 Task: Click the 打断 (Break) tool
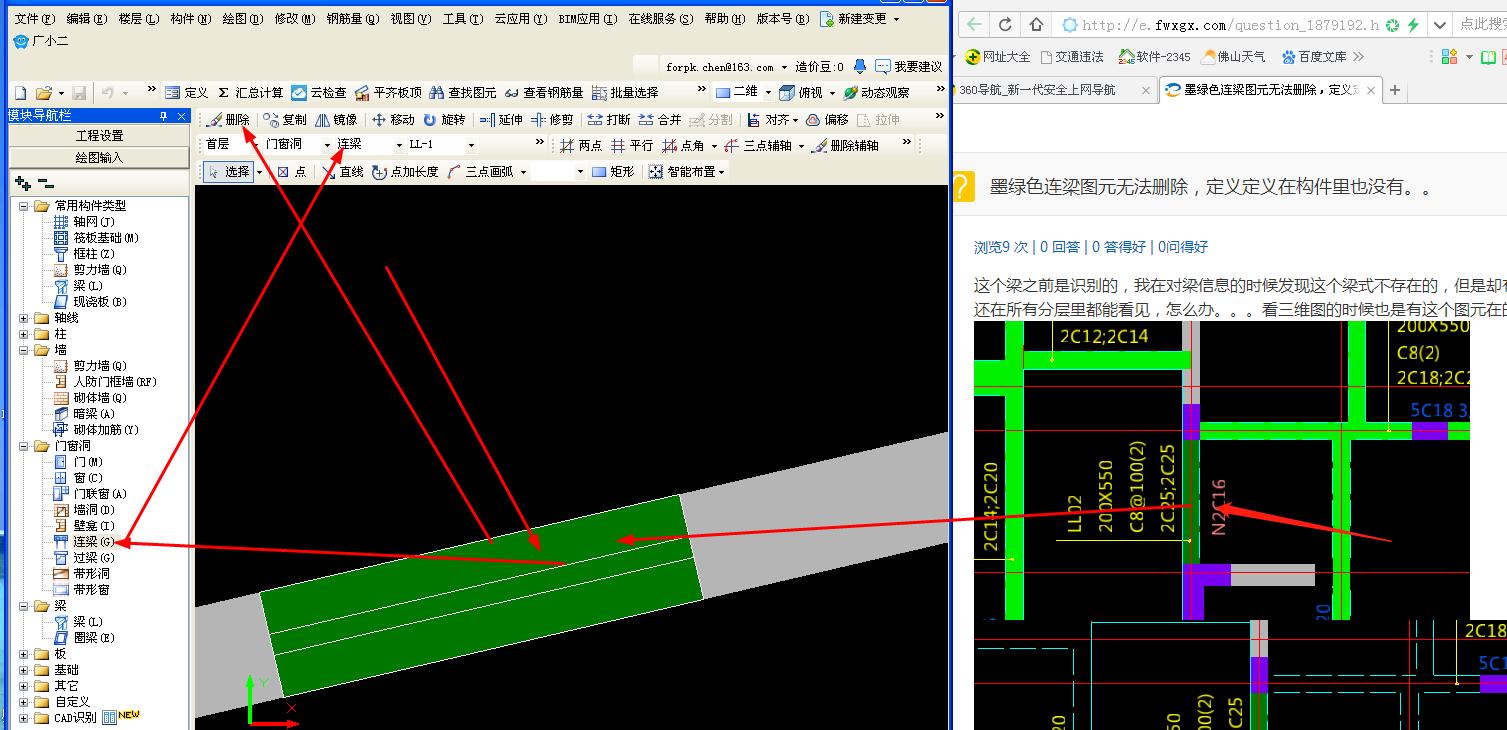tap(609, 120)
